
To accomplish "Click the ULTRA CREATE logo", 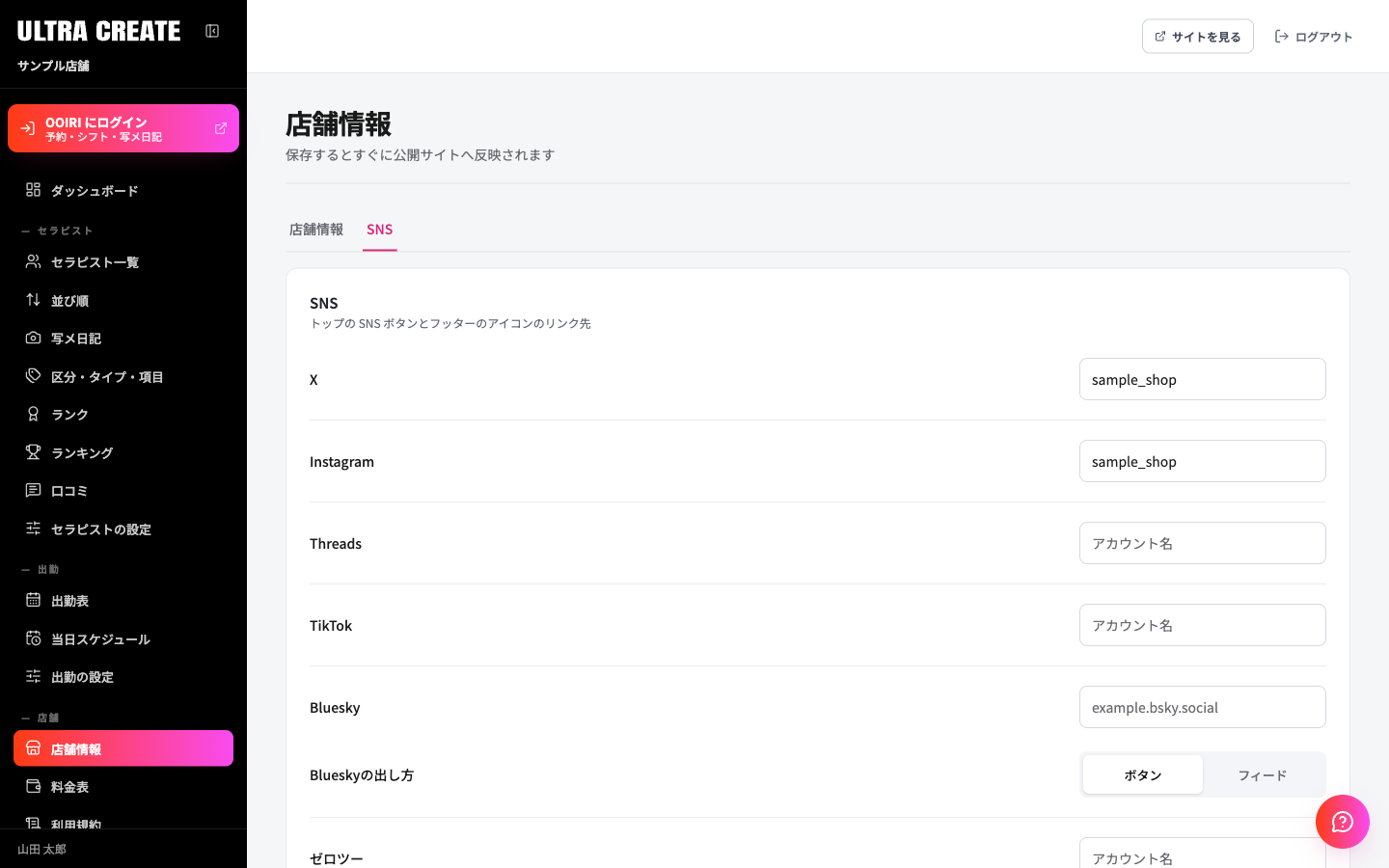I will [99, 31].
